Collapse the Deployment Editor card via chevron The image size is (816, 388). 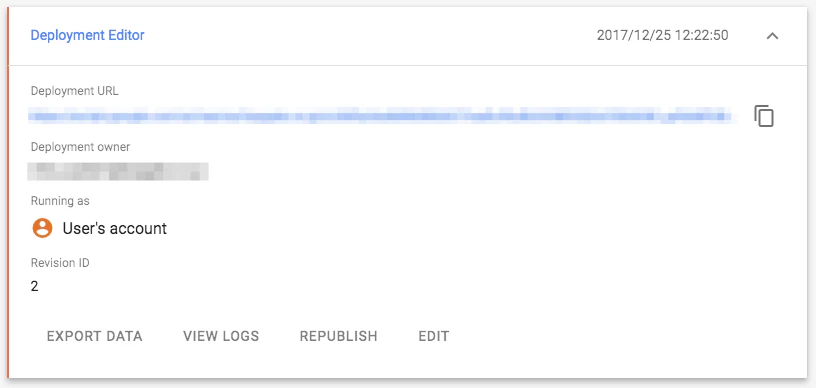pos(772,36)
